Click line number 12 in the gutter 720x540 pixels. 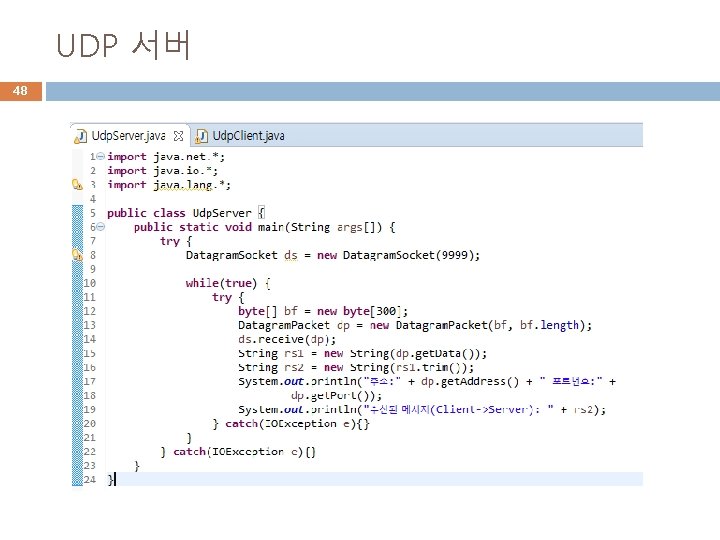(90, 311)
